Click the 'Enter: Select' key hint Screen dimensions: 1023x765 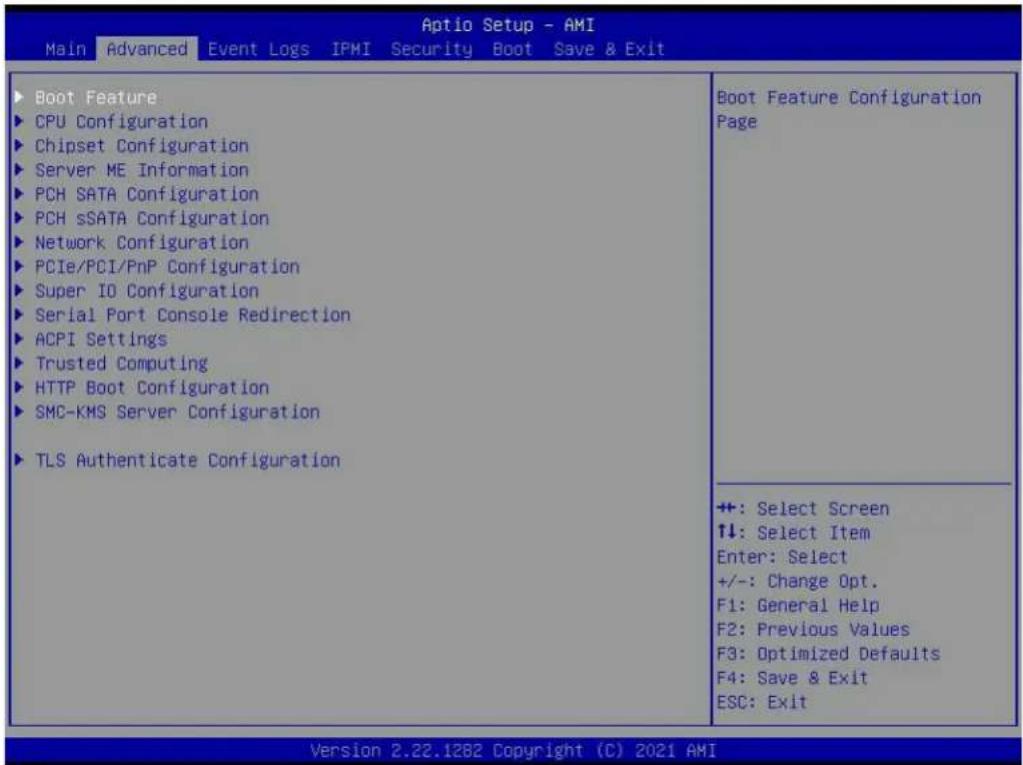782,557
